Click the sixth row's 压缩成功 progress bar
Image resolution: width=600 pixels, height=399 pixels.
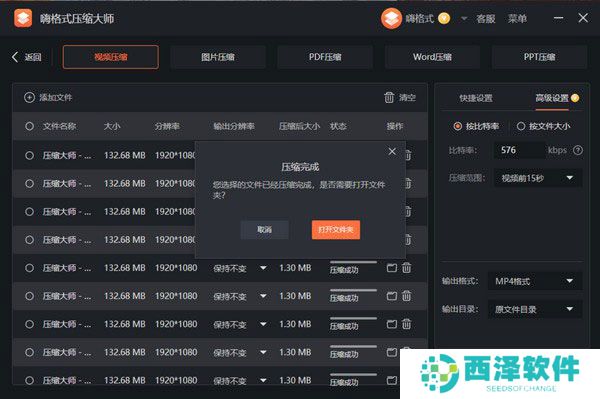pos(353,290)
